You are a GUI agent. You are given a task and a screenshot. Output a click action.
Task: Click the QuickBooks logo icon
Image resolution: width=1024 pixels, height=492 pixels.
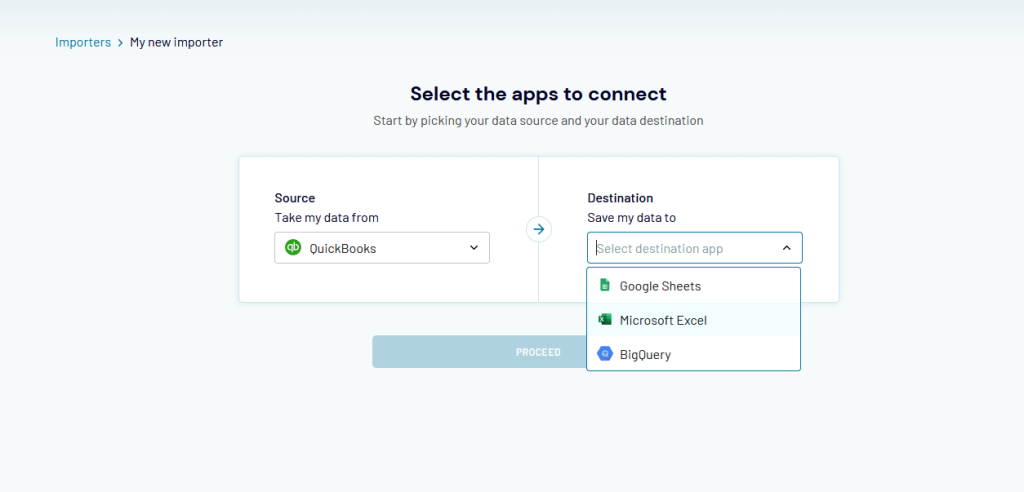[x=293, y=248]
